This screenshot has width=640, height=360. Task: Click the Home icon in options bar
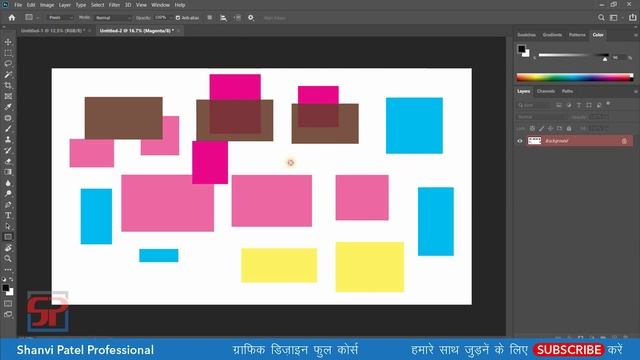pos(12,18)
